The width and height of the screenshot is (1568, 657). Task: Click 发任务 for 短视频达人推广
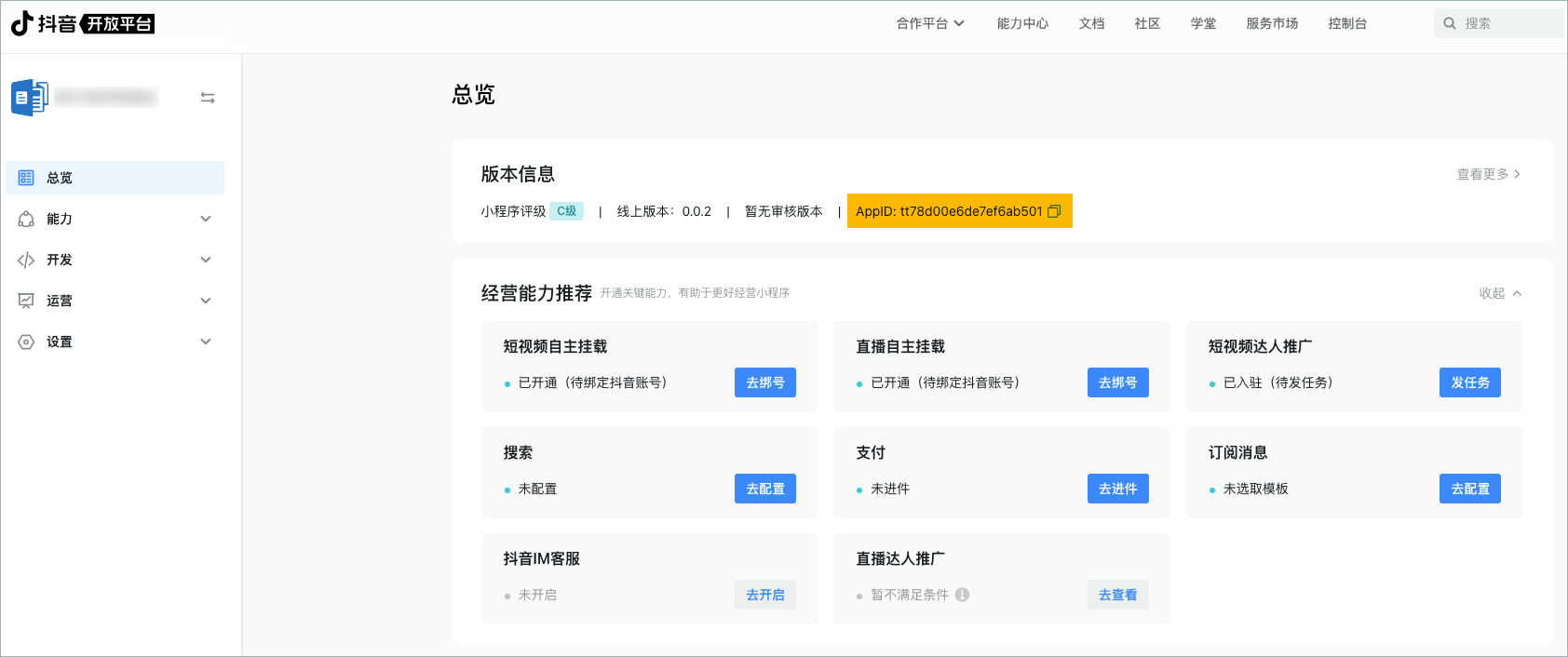coord(1469,382)
